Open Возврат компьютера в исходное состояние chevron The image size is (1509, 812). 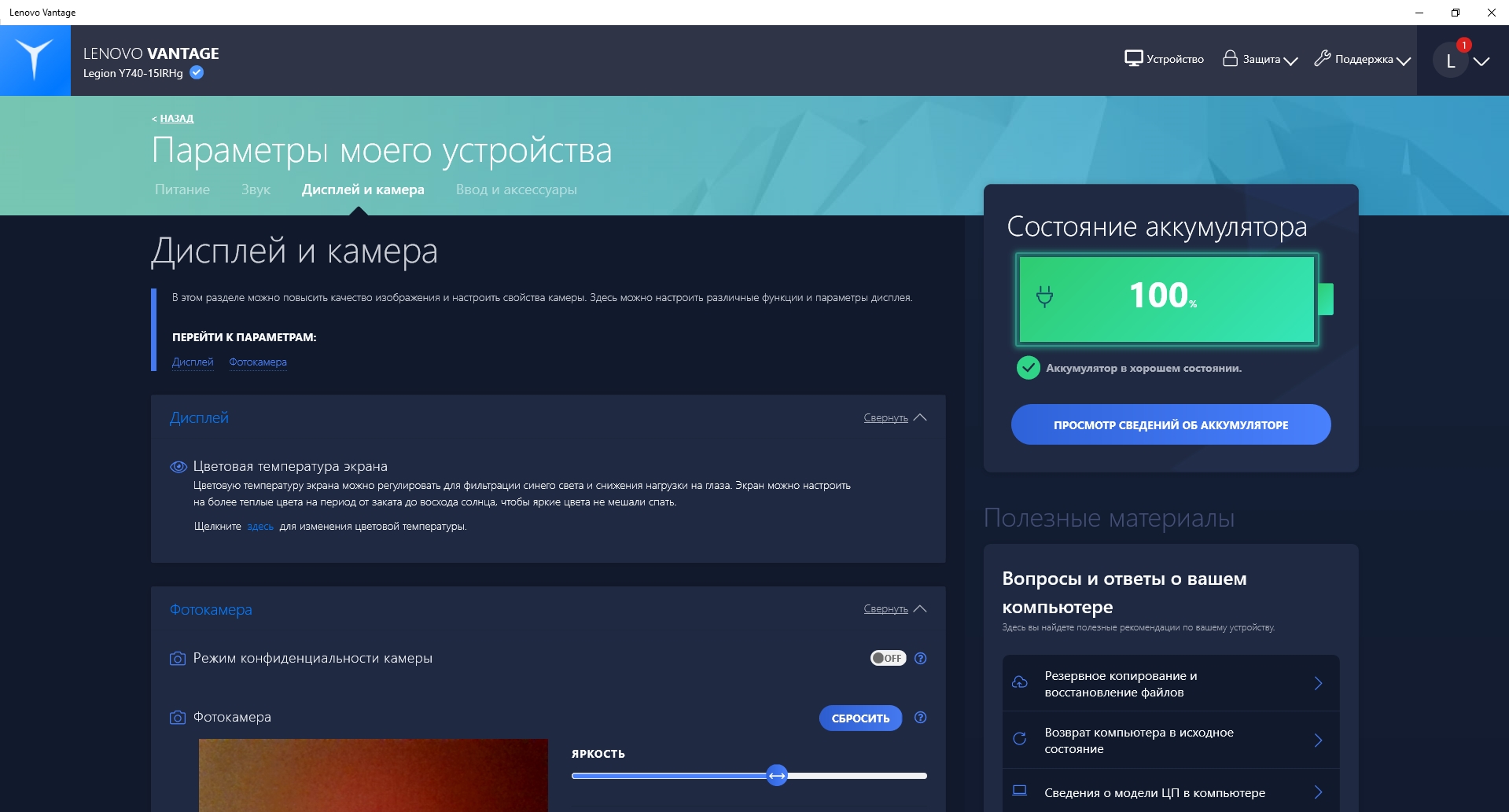(1319, 740)
